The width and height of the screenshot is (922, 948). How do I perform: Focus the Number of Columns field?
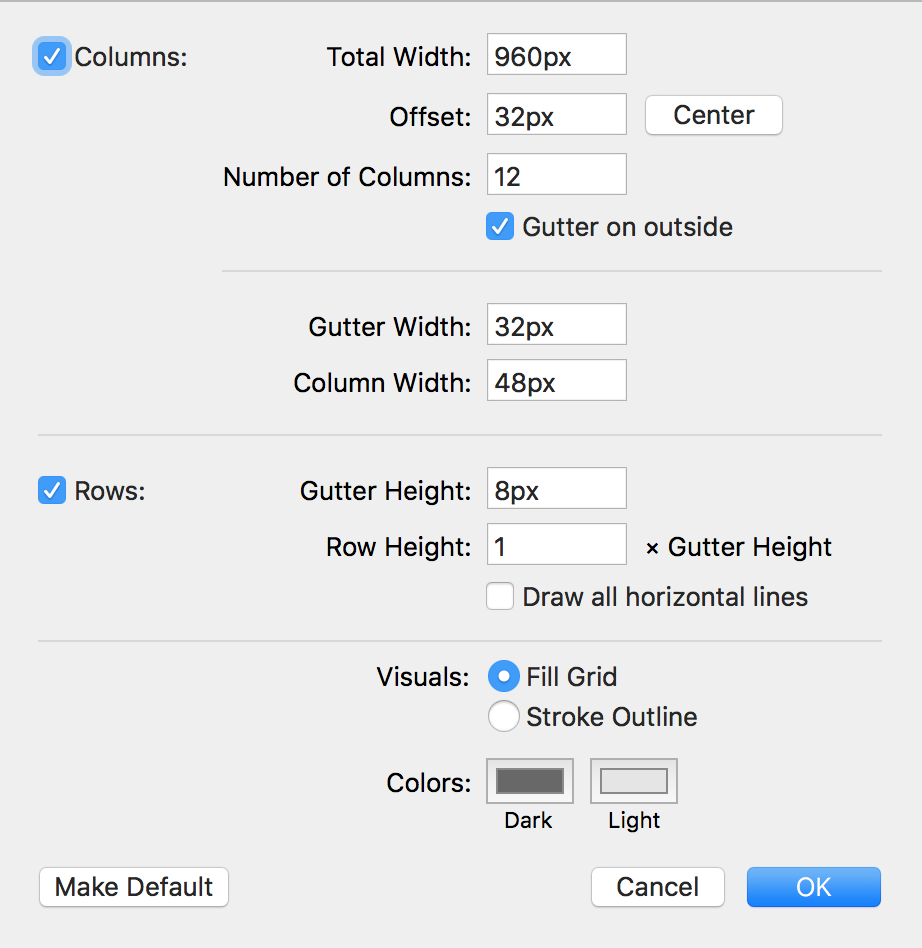[x=556, y=175]
